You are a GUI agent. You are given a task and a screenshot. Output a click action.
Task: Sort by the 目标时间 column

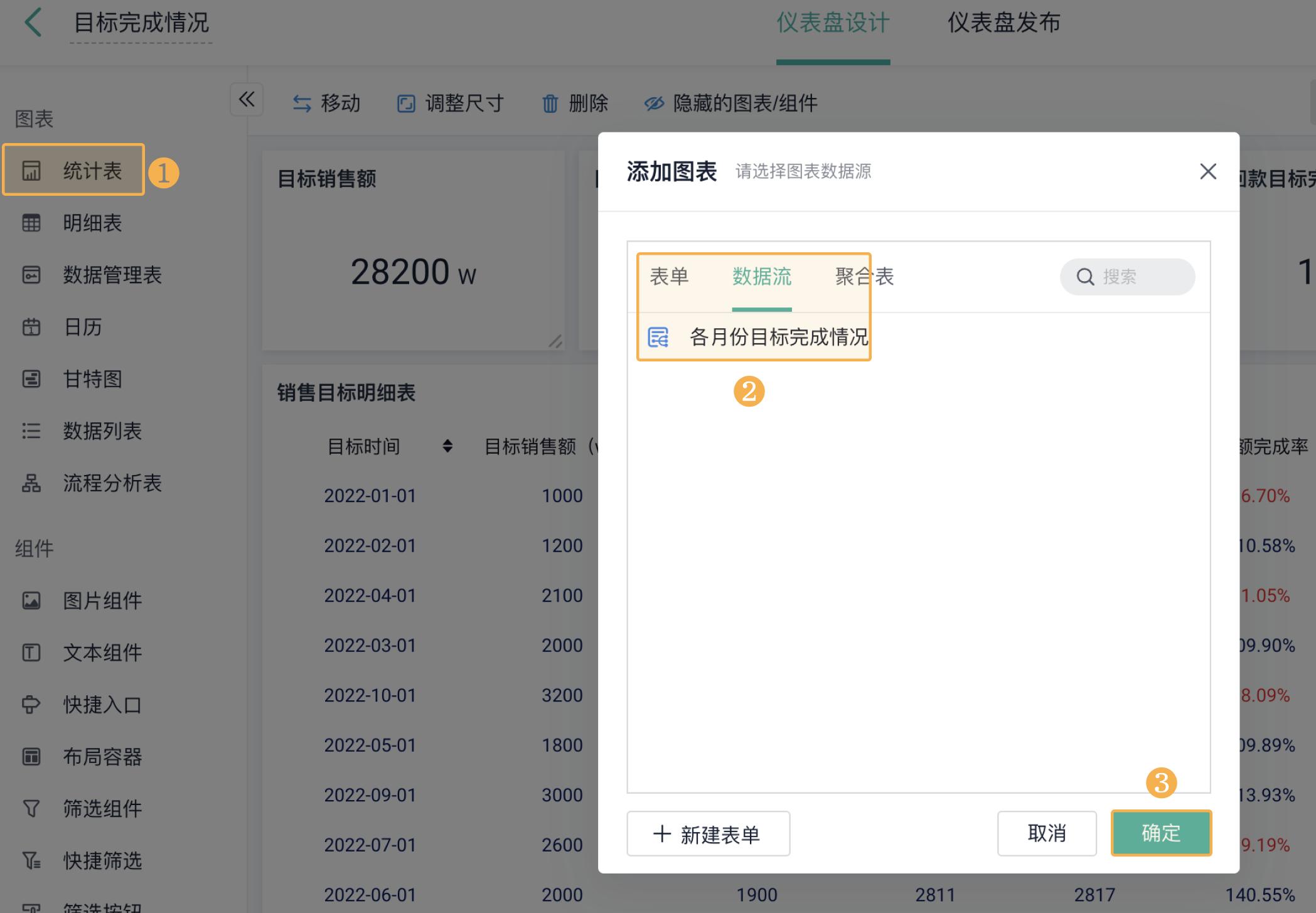pos(447,447)
